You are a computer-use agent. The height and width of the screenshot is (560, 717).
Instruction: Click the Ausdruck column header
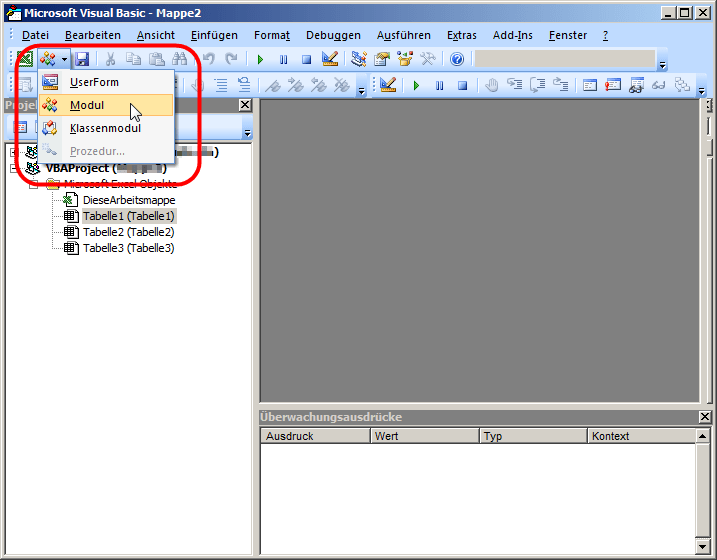315,436
